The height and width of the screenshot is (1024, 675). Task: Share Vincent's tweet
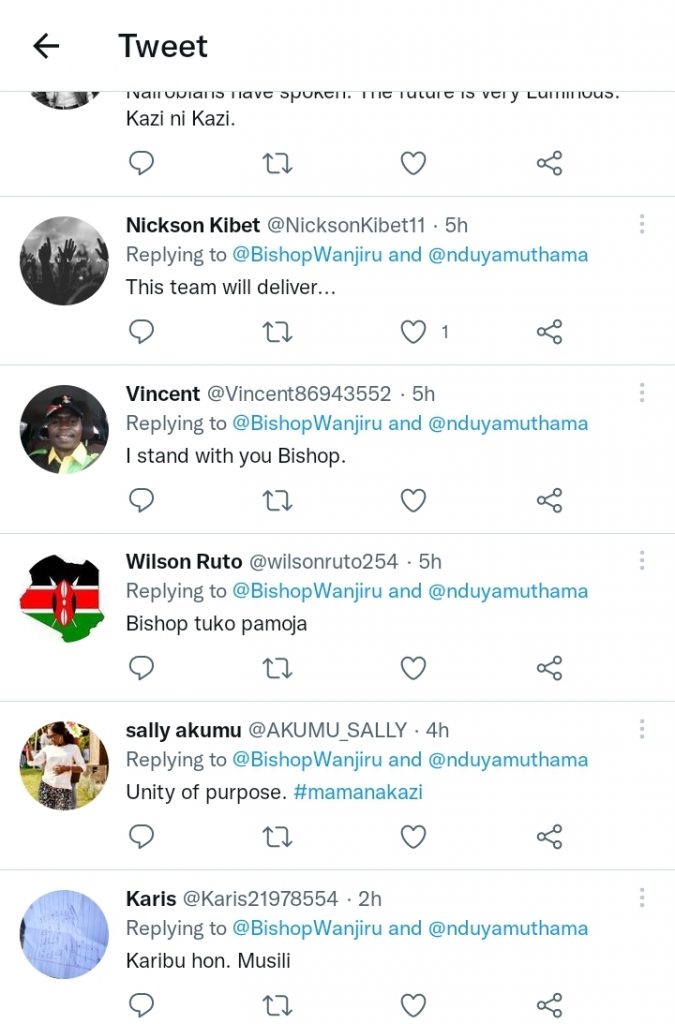tap(549, 499)
